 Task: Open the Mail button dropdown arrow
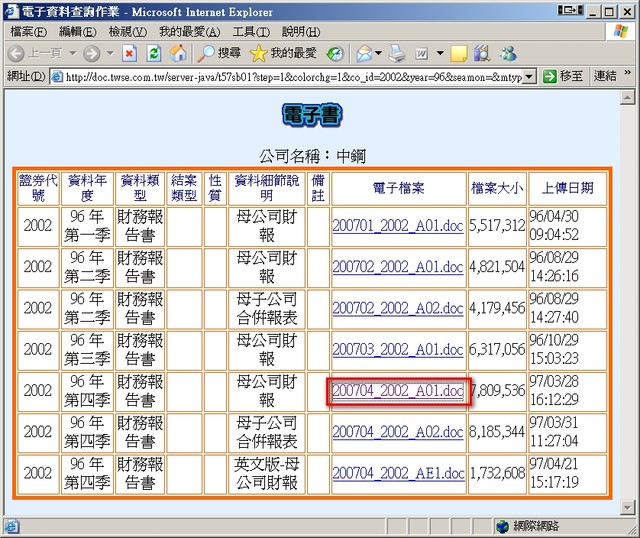(378, 53)
